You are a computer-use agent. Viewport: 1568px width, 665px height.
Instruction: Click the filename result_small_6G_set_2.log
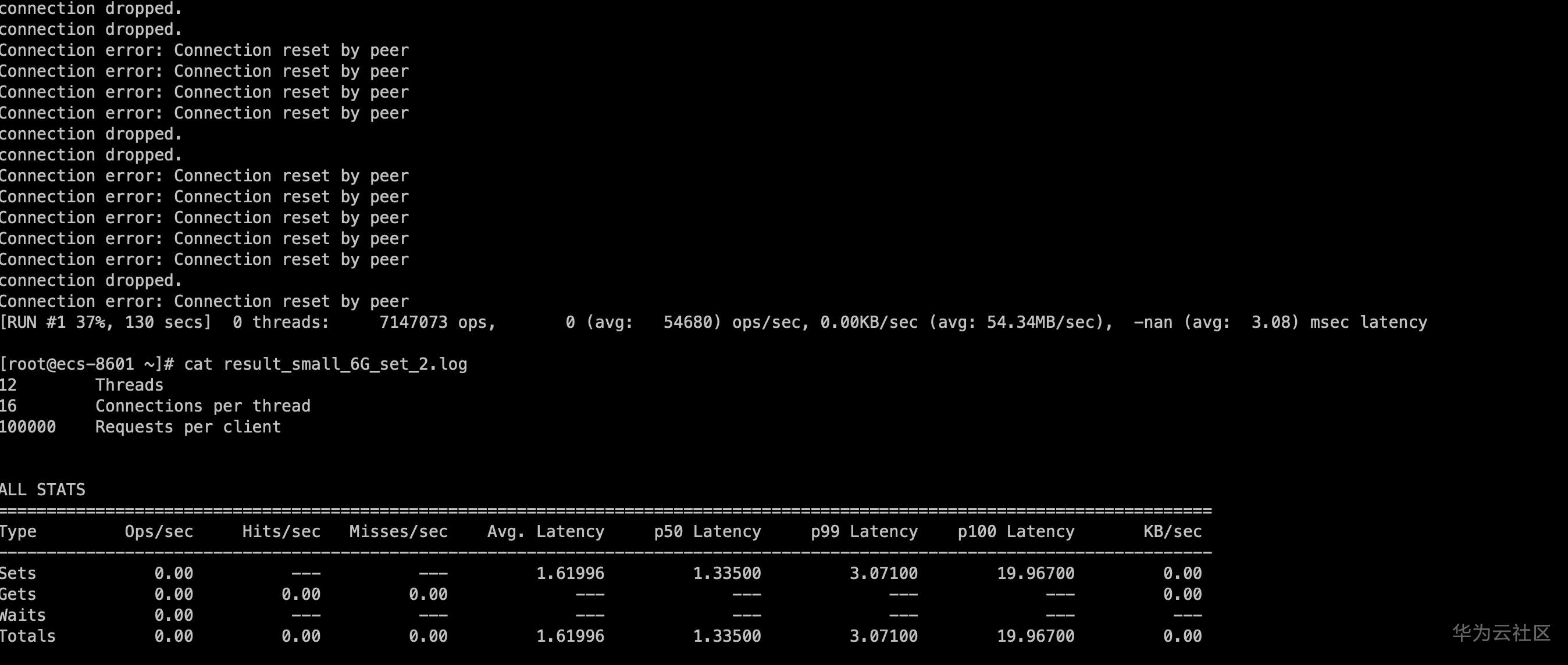tap(345, 364)
